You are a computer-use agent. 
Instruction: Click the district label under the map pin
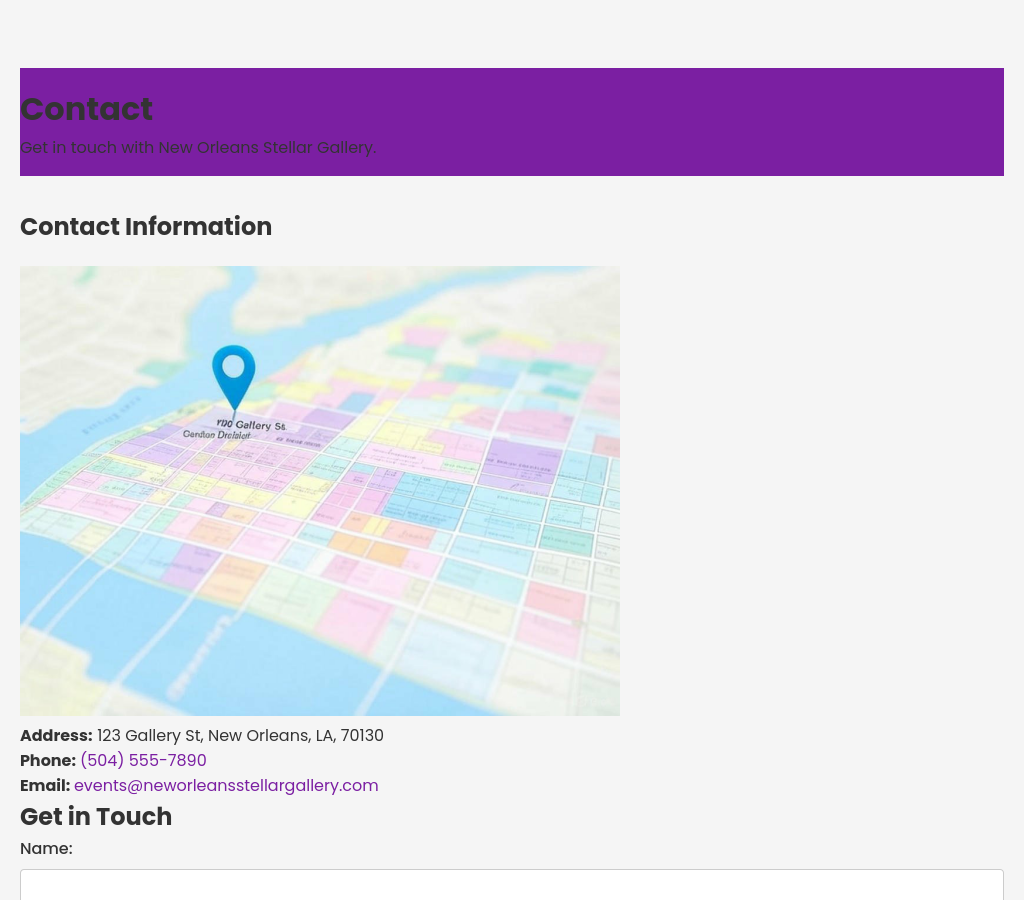(x=216, y=435)
